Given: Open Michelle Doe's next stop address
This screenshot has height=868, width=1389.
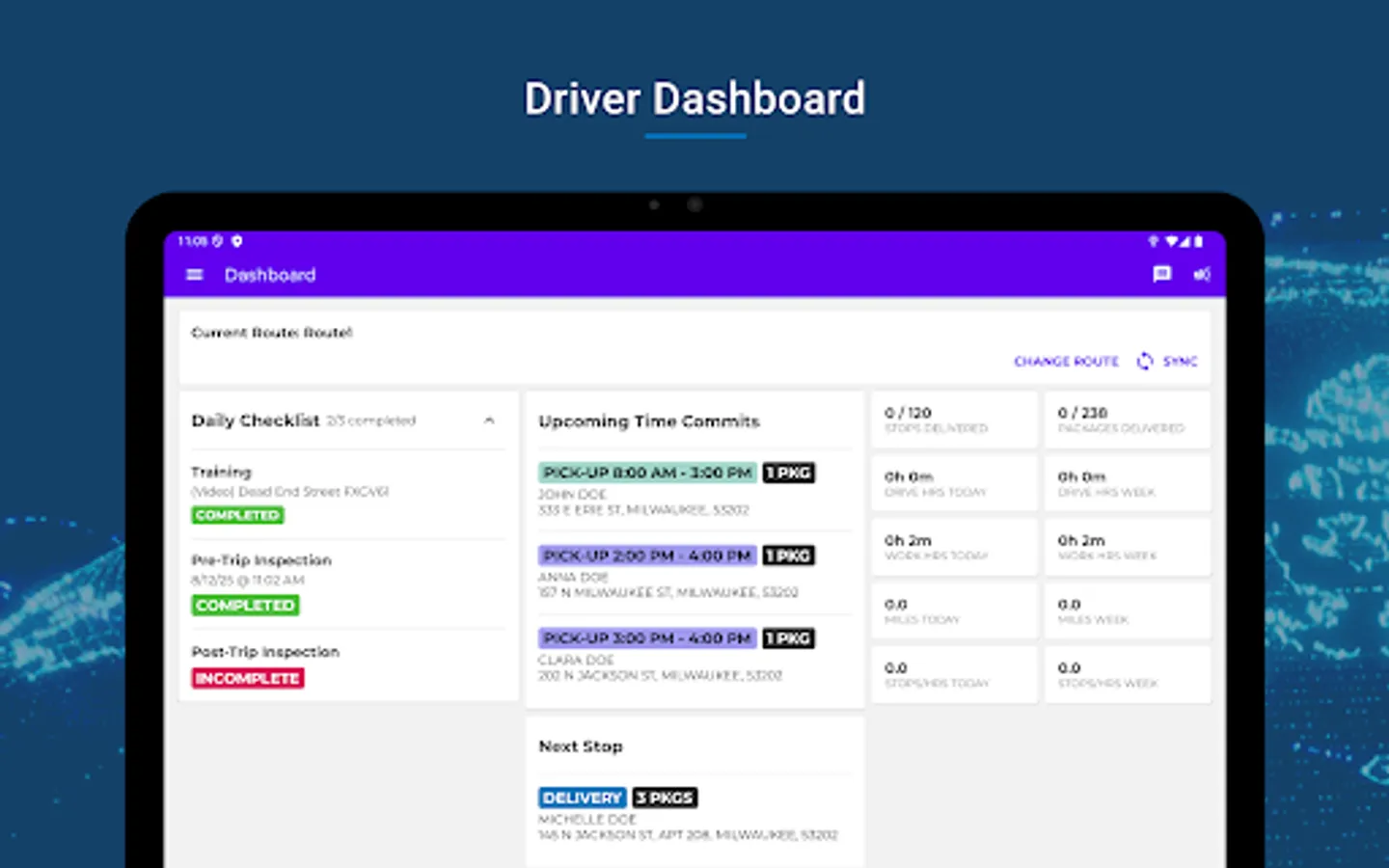Looking at the screenshot, I should coord(688,834).
